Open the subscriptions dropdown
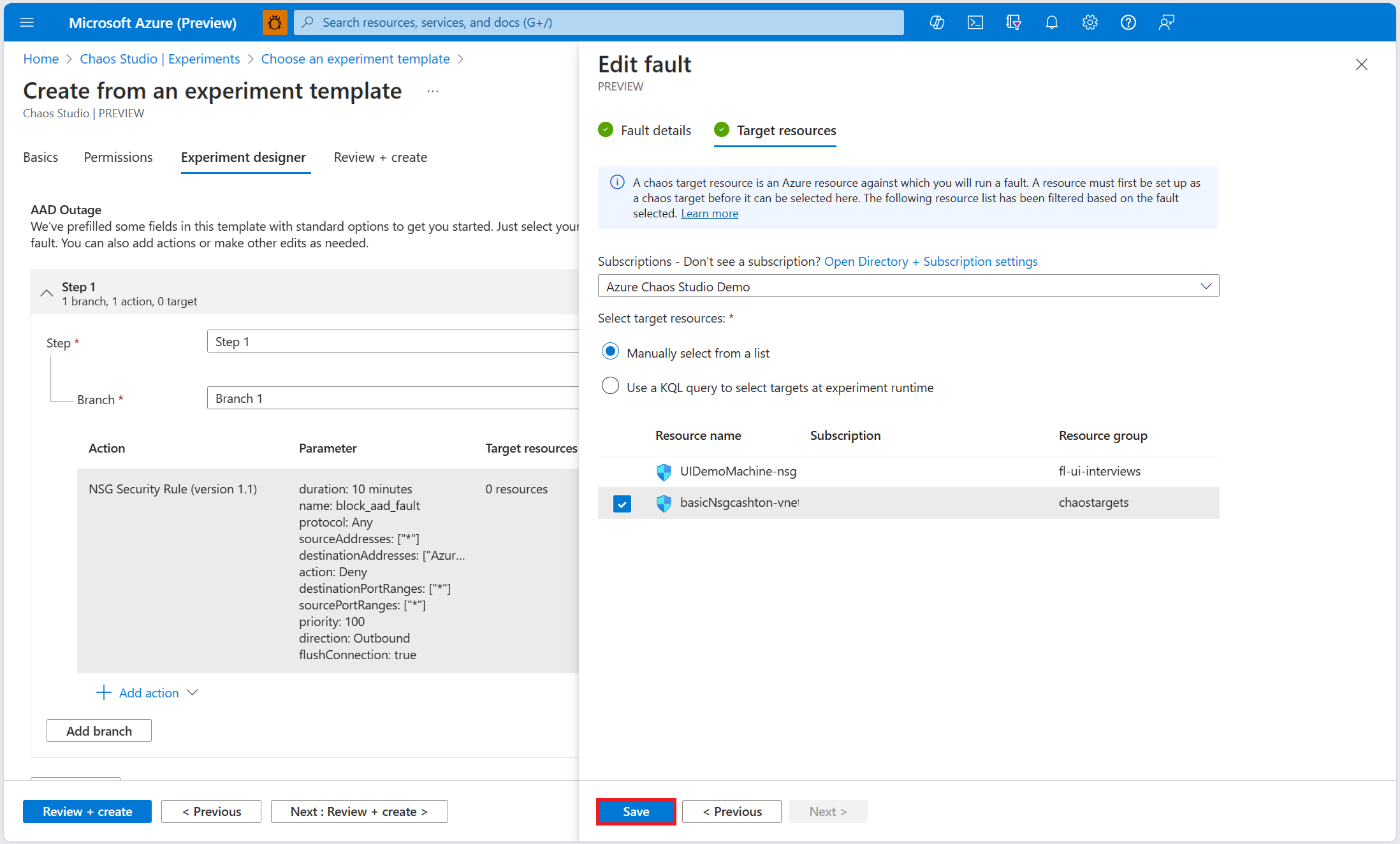This screenshot has width=1400, height=844. pos(1206,286)
